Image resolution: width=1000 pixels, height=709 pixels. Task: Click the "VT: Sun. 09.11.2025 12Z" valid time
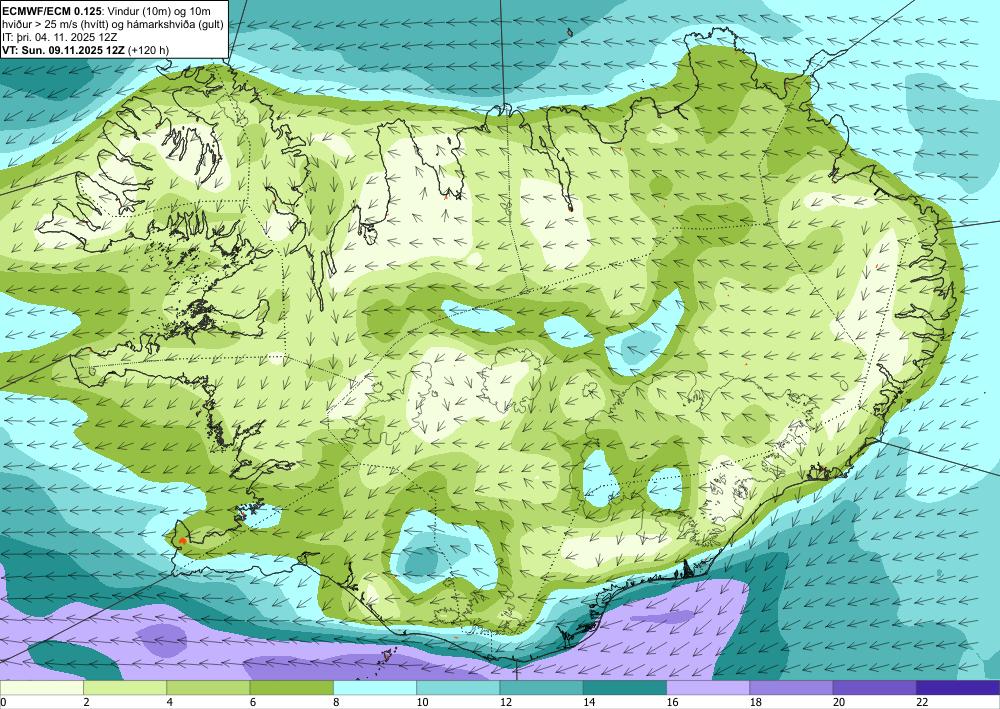click(64, 50)
